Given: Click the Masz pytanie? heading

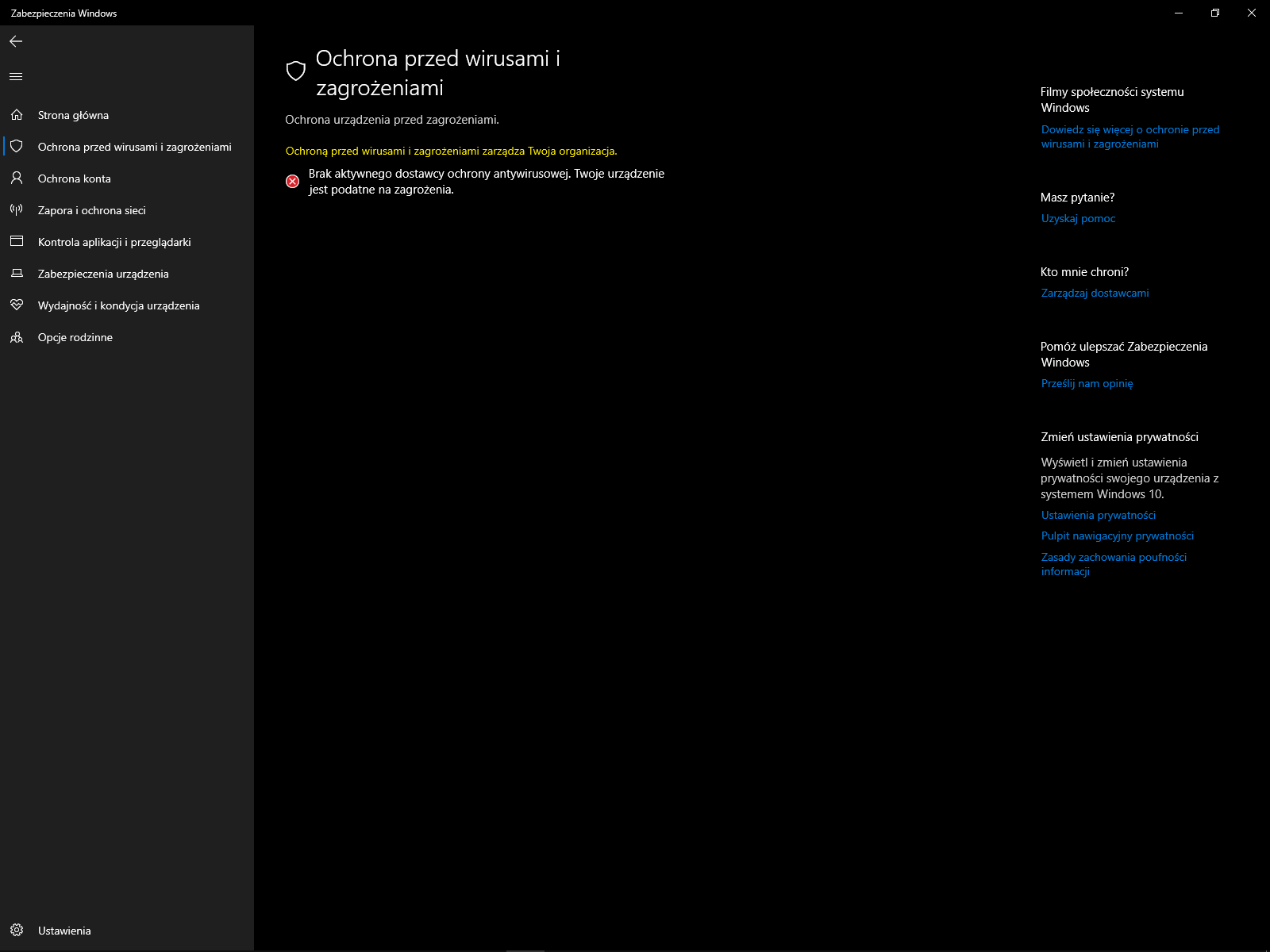Looking at the screenshot, I should 1078,198.
